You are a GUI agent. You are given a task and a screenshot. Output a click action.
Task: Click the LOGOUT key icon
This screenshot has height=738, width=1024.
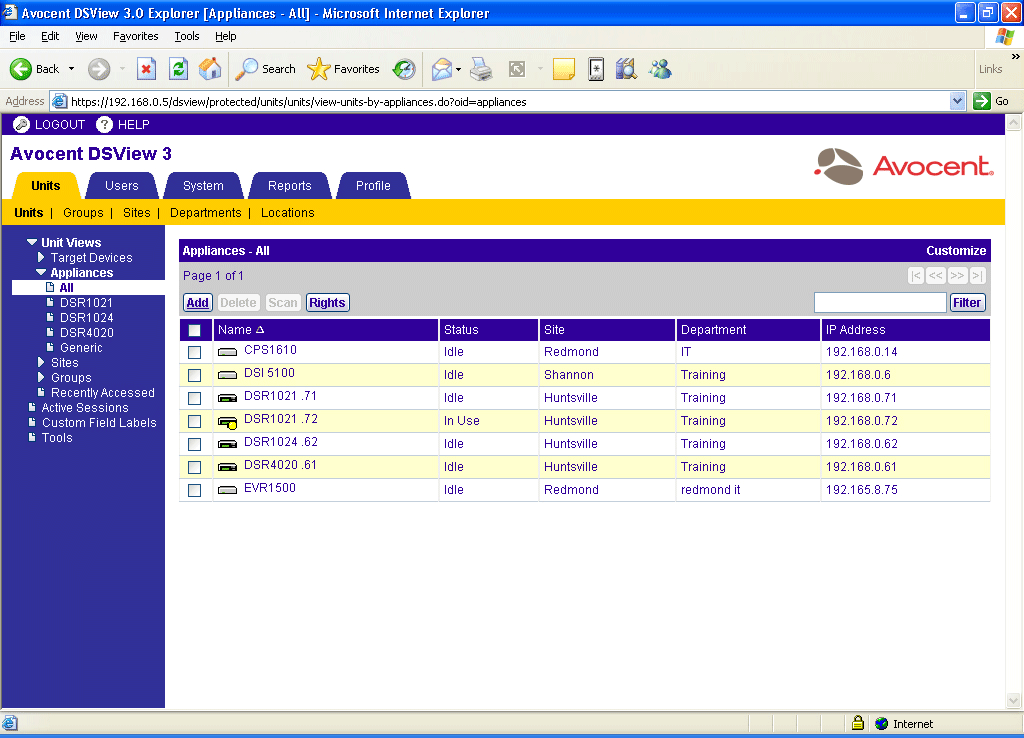tap(22, 124)
